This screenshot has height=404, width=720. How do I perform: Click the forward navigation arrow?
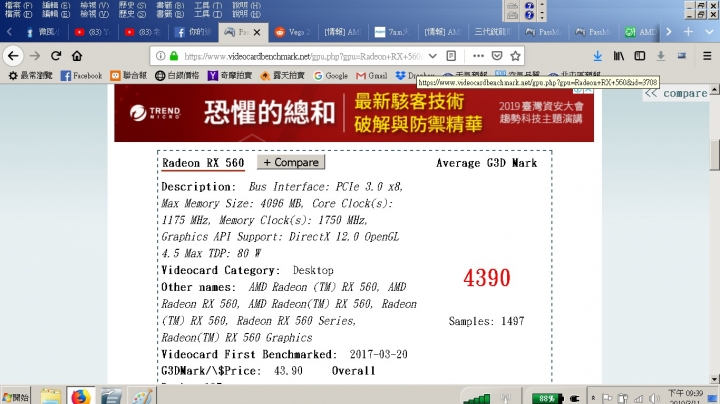[35, 56]
